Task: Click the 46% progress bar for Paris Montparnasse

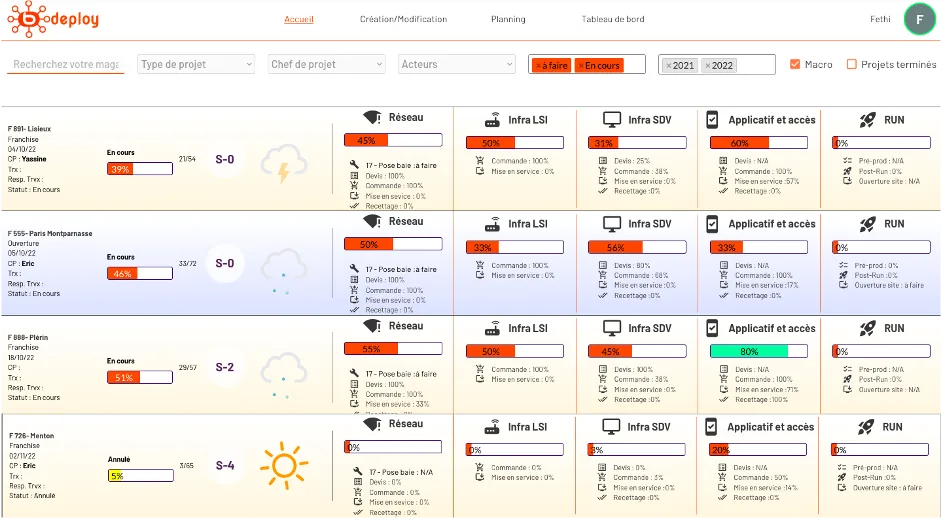Action: (x=140, y=273)
